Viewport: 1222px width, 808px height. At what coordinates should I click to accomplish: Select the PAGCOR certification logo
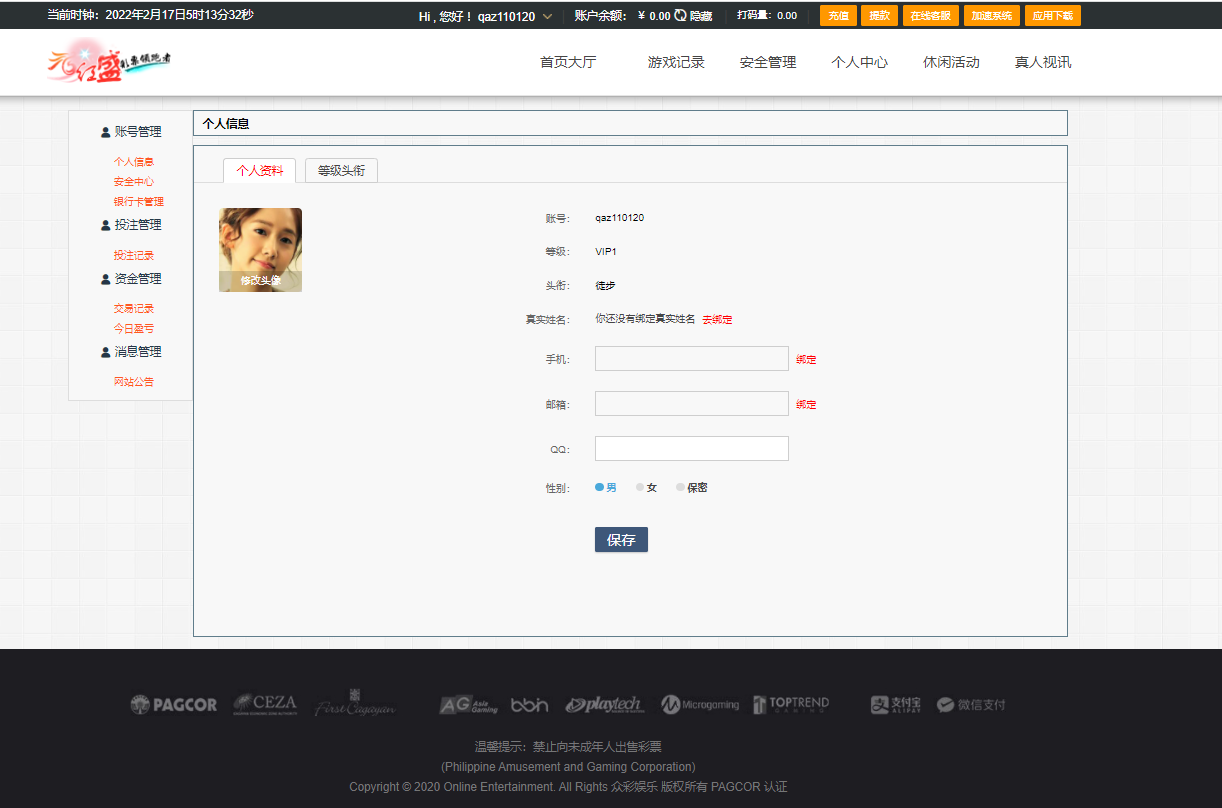tap(173, 704)
